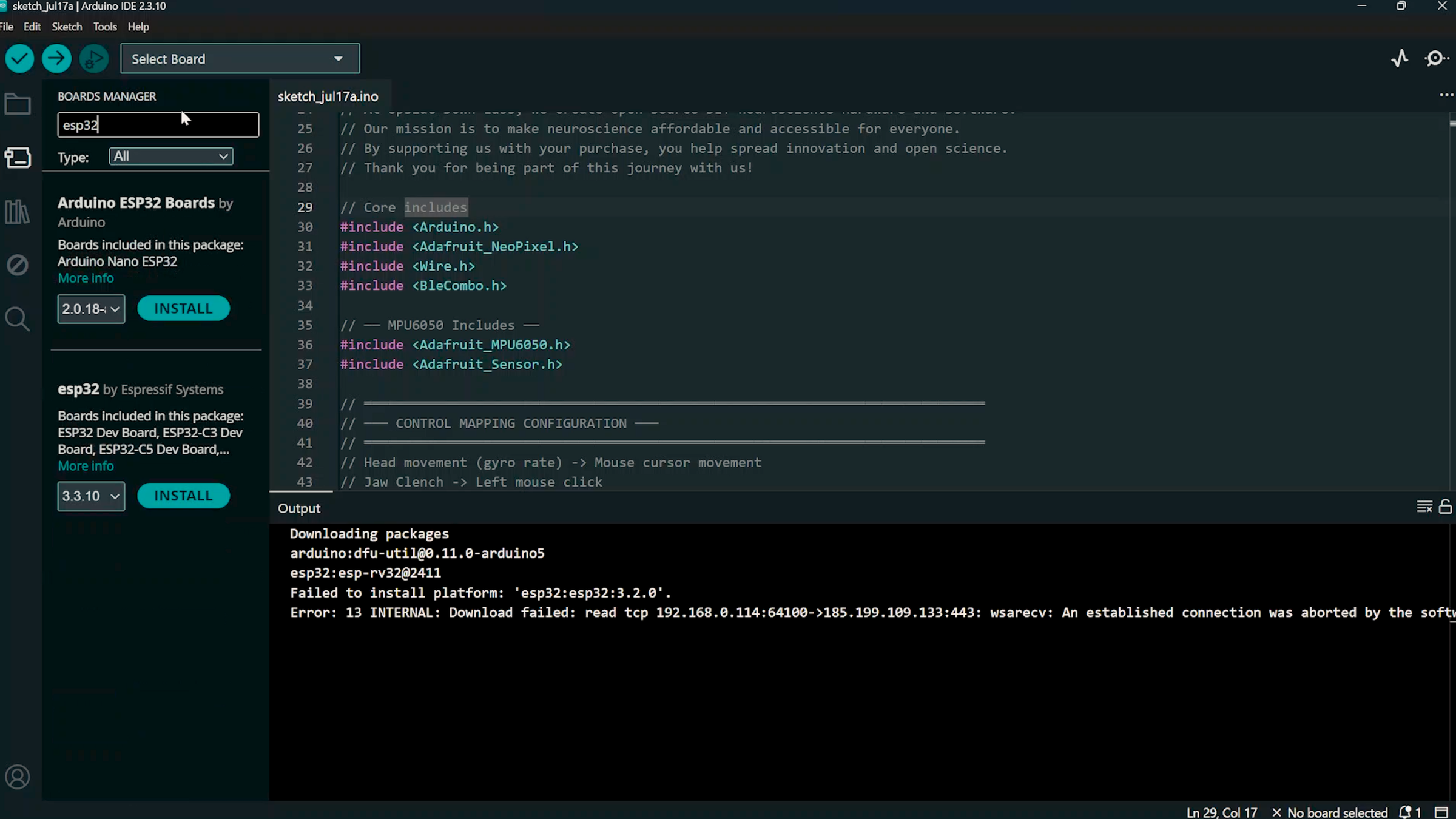This screenshot has width=1456, height=819.
Task: Click the Verify checkmark button
Action: [x=19, y=59]
